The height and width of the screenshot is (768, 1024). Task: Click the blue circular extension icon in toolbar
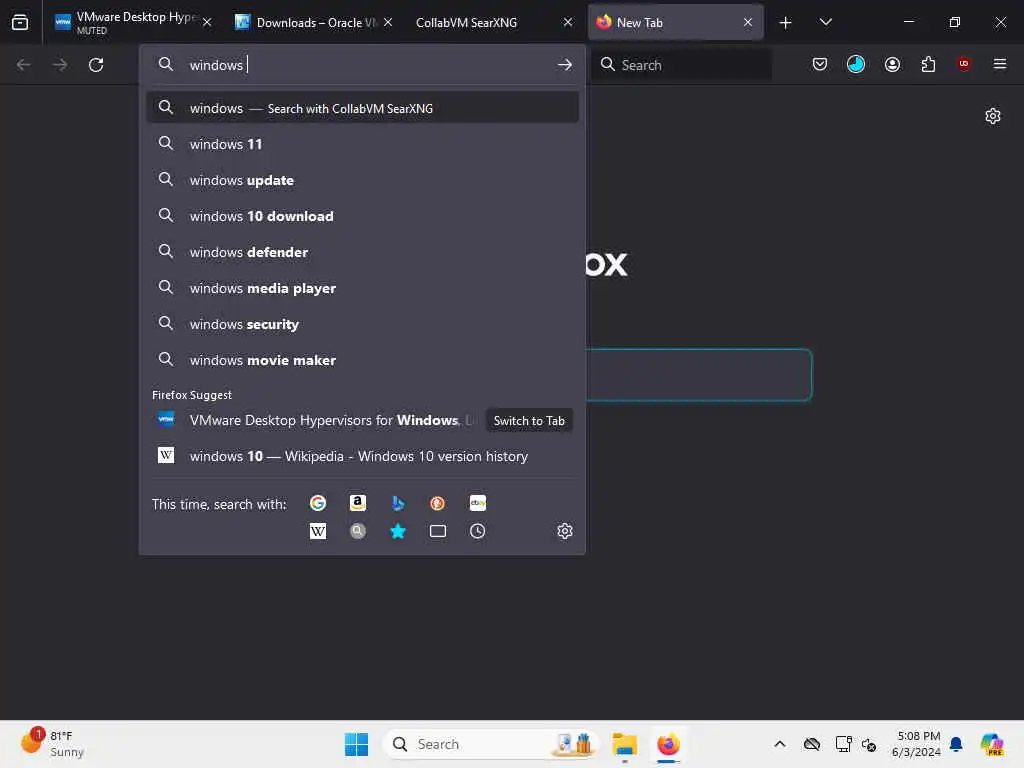[x=856, y=64]
